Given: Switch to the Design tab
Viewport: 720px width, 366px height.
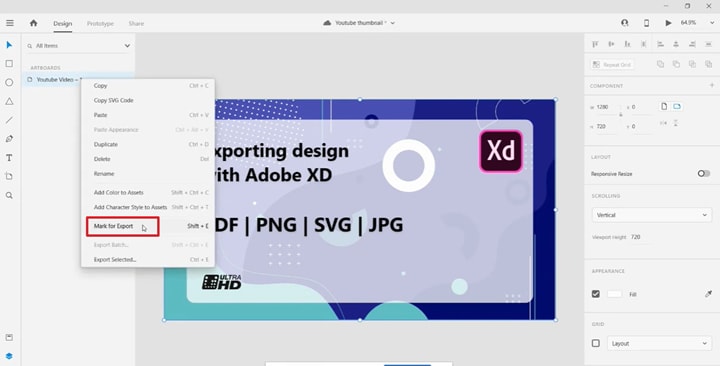Looking at the screenshot, I should [62, 23].
